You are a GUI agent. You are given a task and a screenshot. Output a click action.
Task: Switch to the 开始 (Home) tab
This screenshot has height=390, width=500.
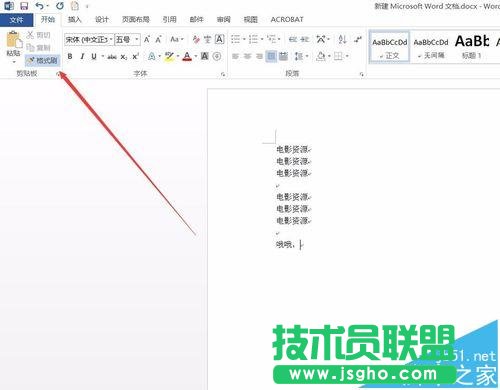click(48, 19)
